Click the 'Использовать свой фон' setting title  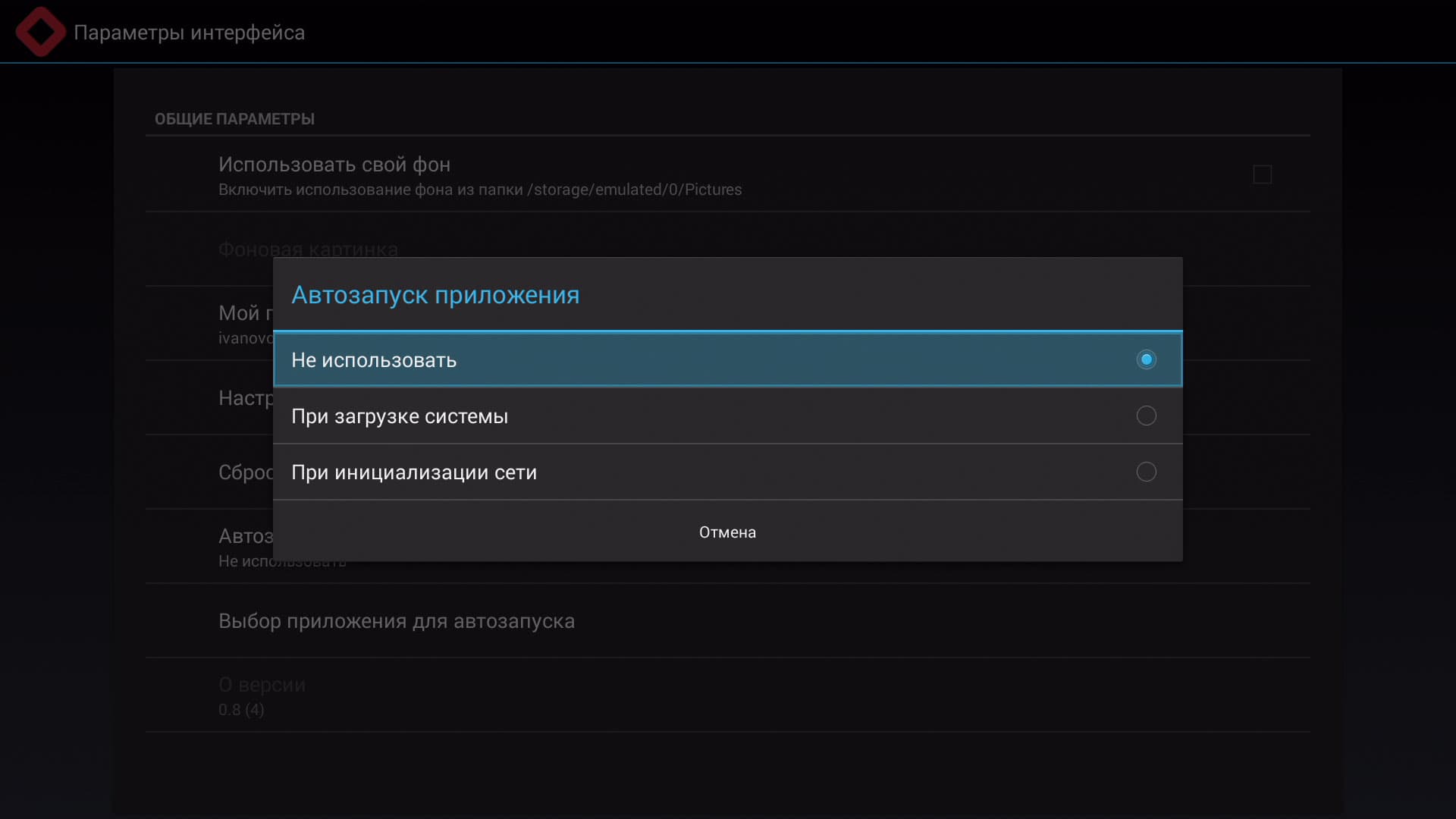click(x=334, y=165)
